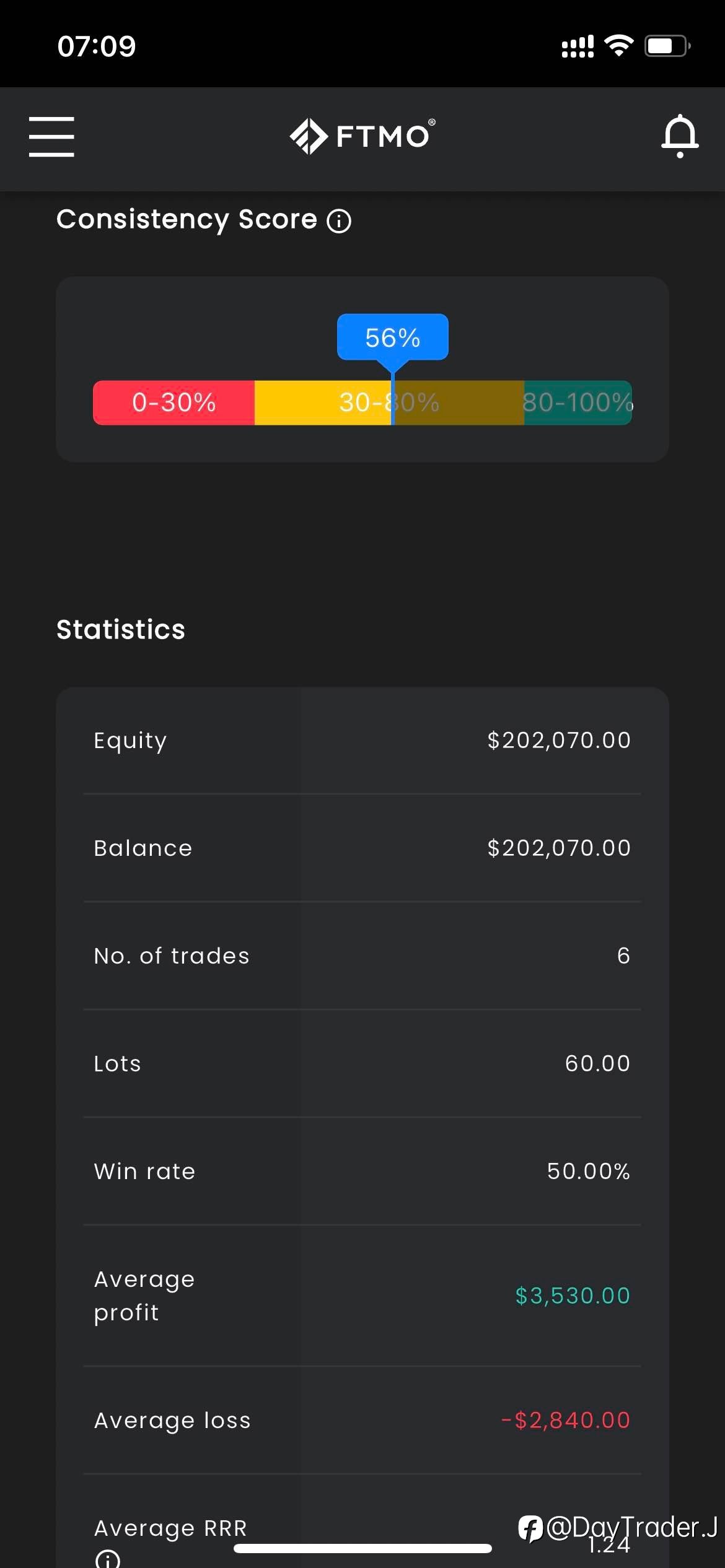Select the Win rate row
The width and height of the screenshot is (725, 1568).
[362, 1171]
